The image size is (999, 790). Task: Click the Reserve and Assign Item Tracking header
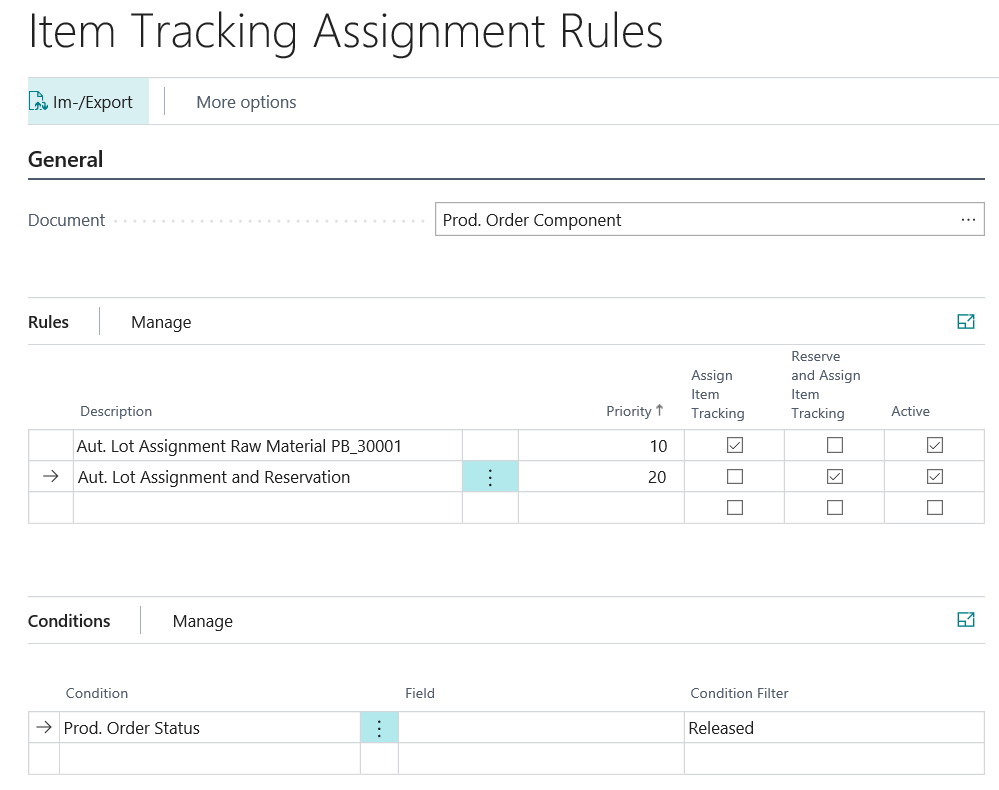point(826,385)
